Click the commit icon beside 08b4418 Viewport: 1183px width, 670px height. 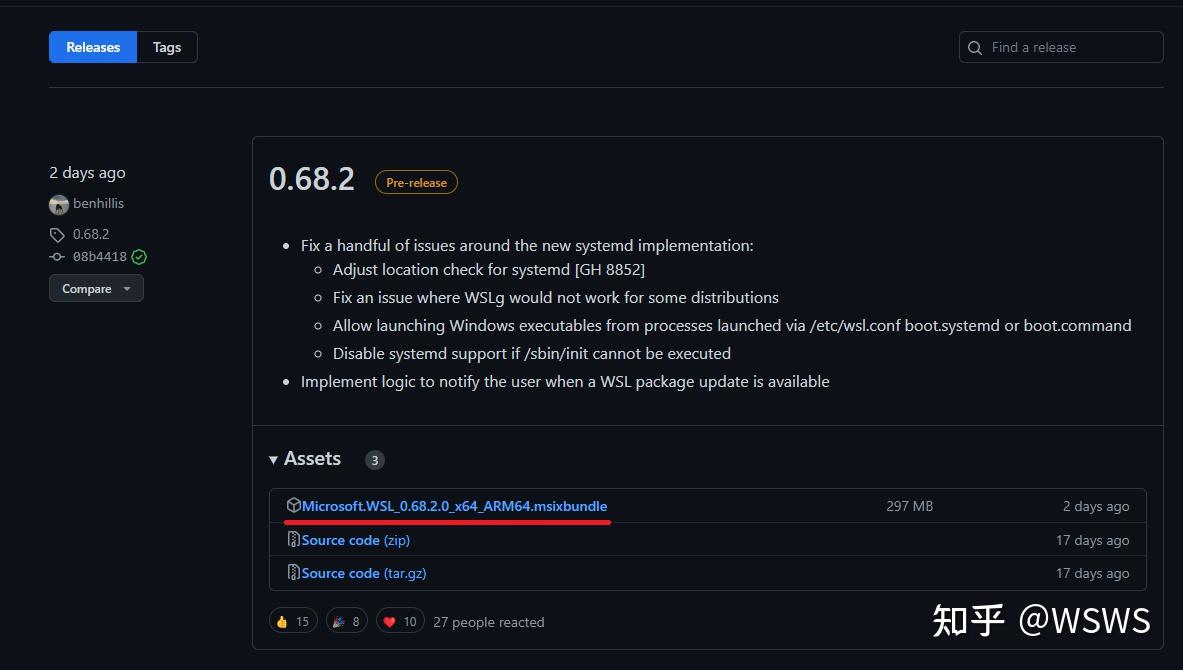coord(57,256)
